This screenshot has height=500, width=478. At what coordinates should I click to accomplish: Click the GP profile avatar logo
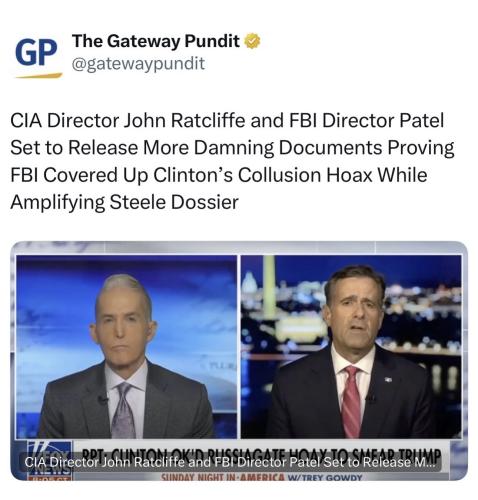38,57
